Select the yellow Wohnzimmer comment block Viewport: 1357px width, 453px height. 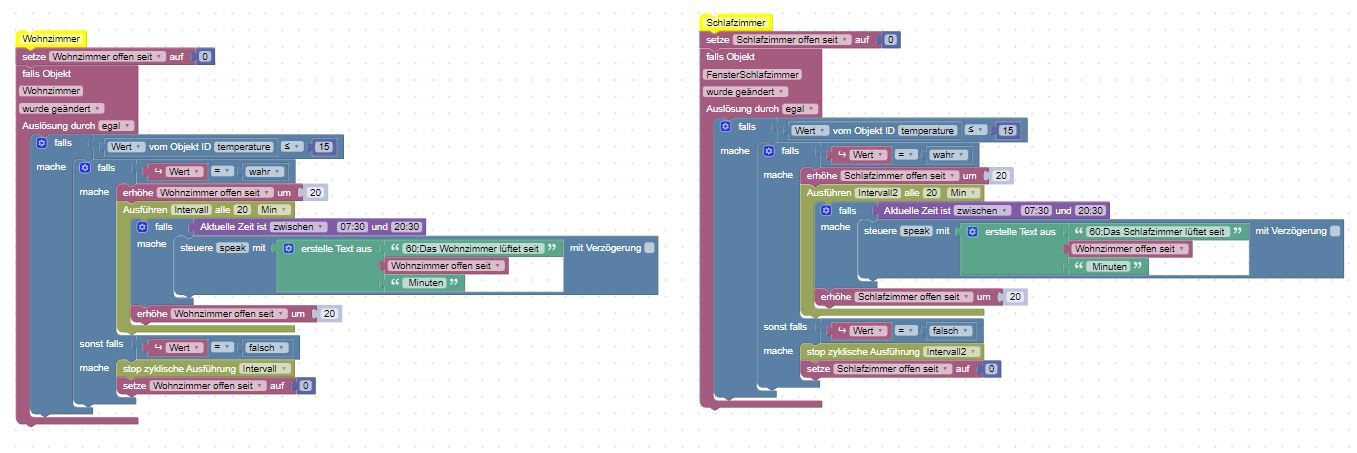52,39
